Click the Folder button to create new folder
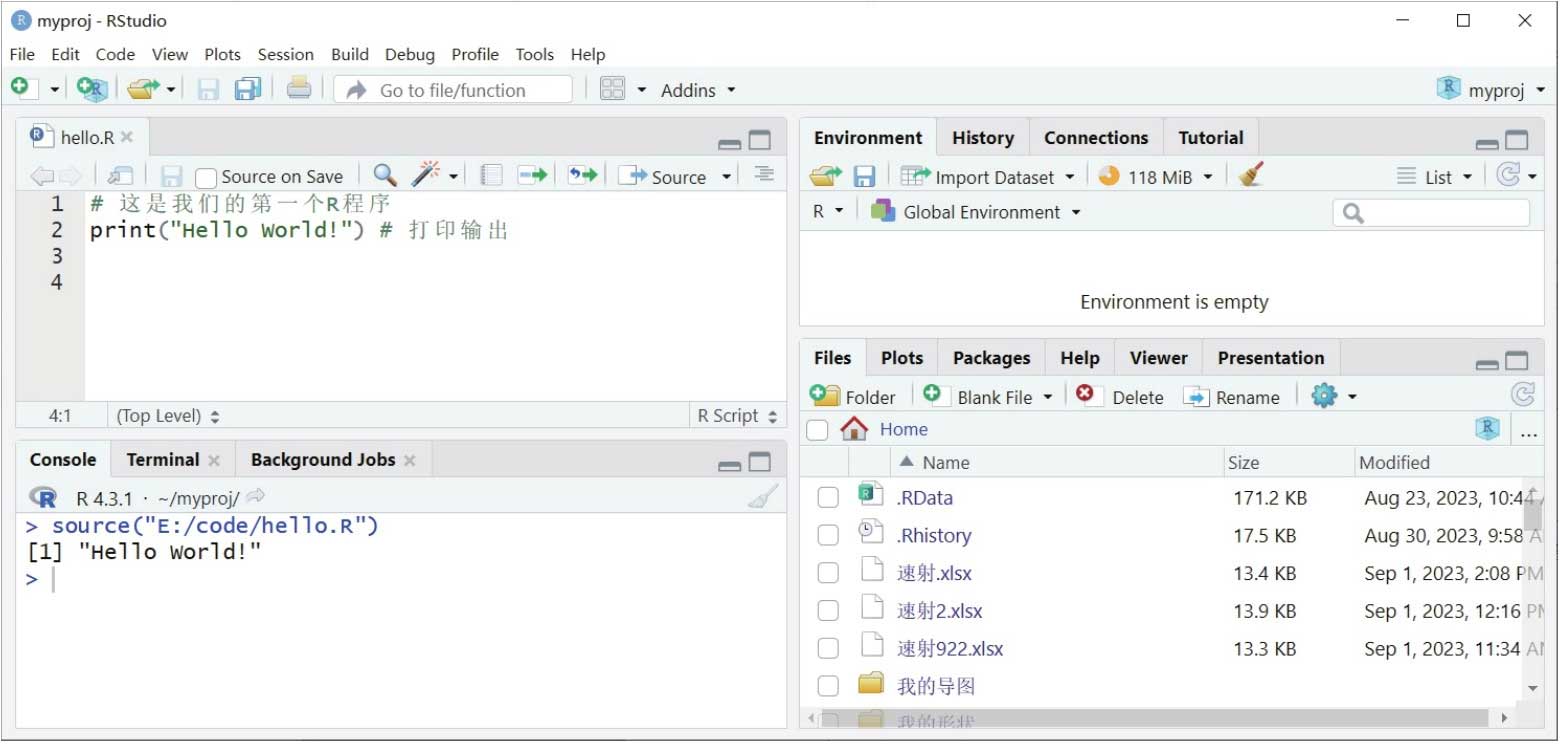This screenshot has width=1560, height=744. coord(852,396)
